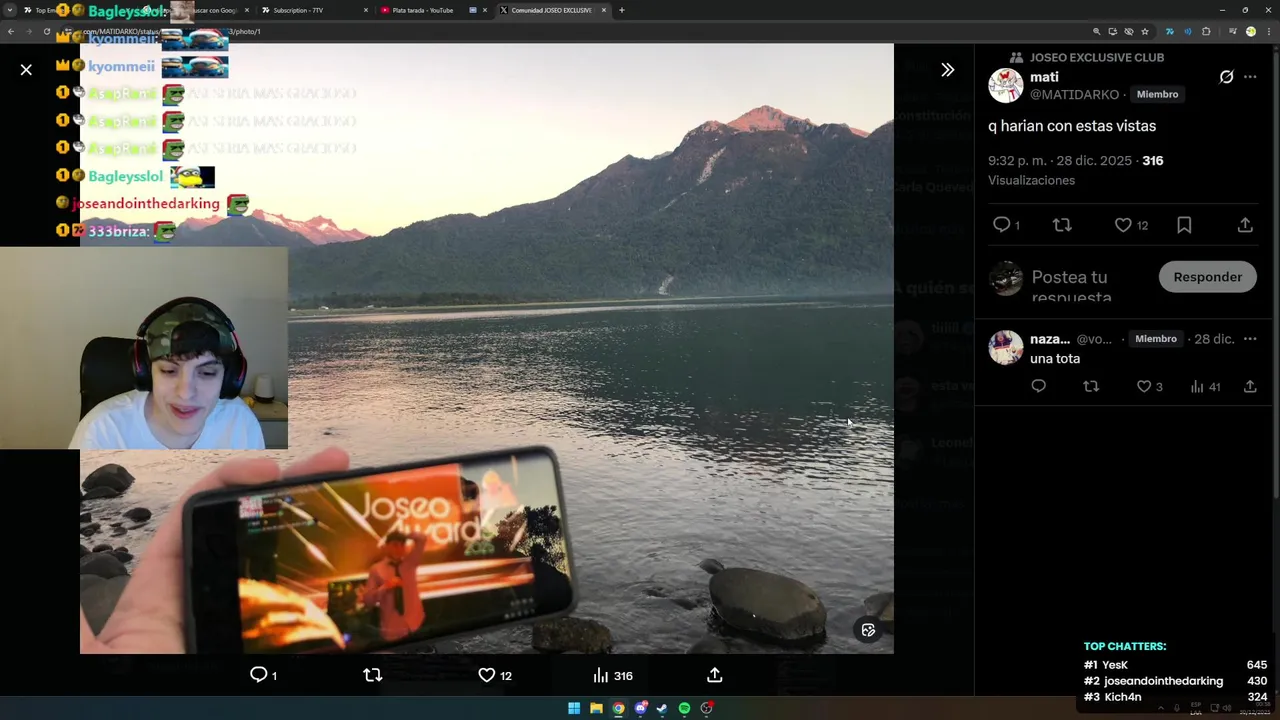Share naza's reply

pos(1250,386)
